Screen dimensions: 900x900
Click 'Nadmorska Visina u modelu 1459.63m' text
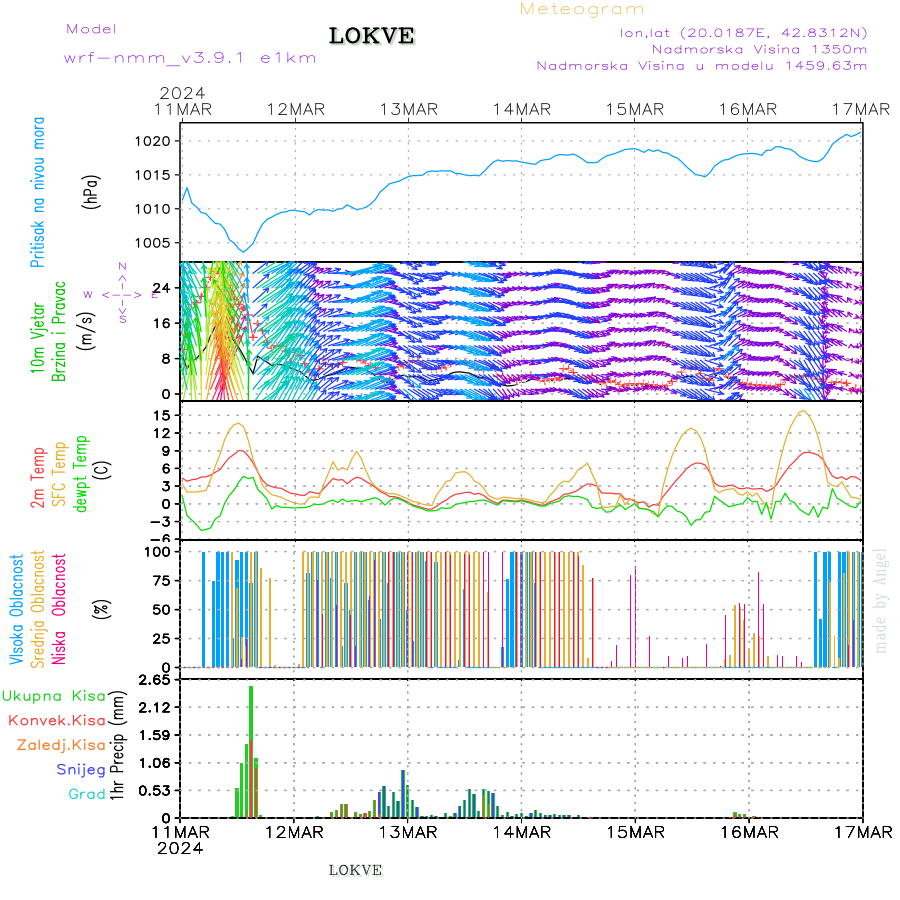click(701, 66)
